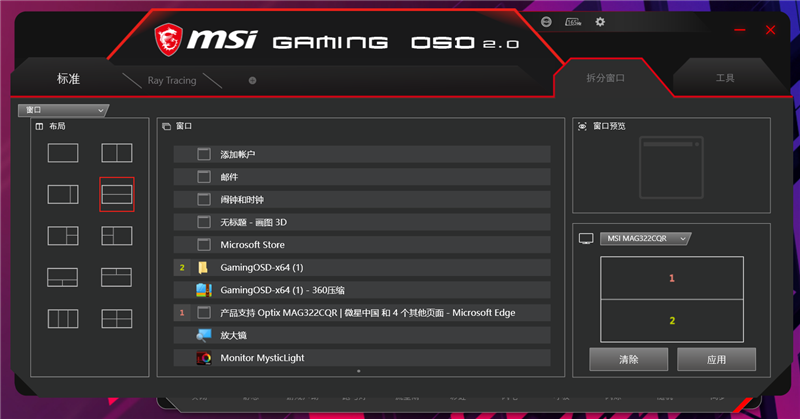The width and height of the screenshot is (800, 419).
Task: Click the 360压缩 archive icon
Action: point(204,290)
